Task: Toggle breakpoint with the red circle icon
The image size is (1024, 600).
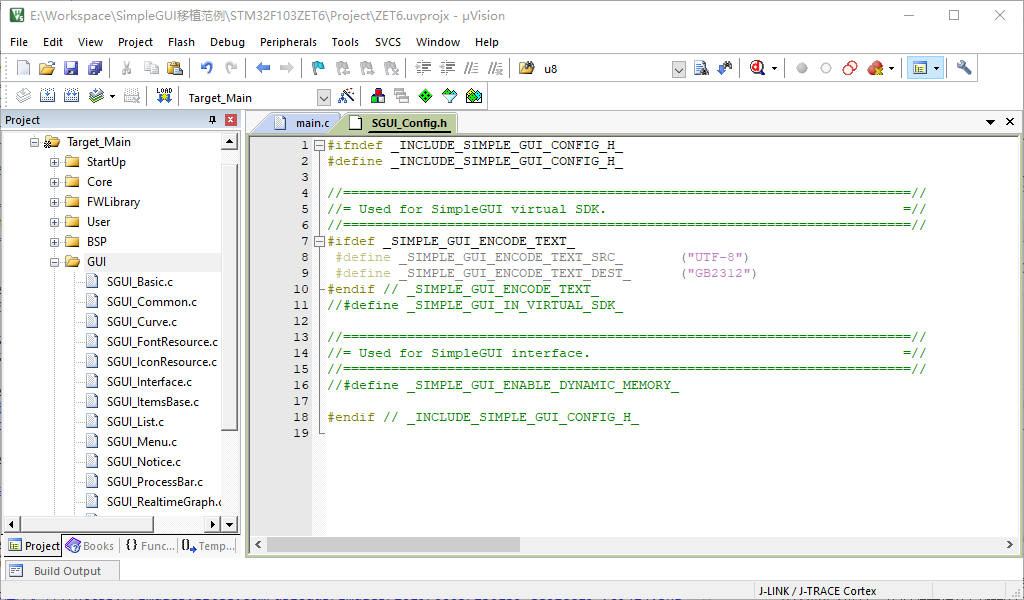Action: coord(802,68)
